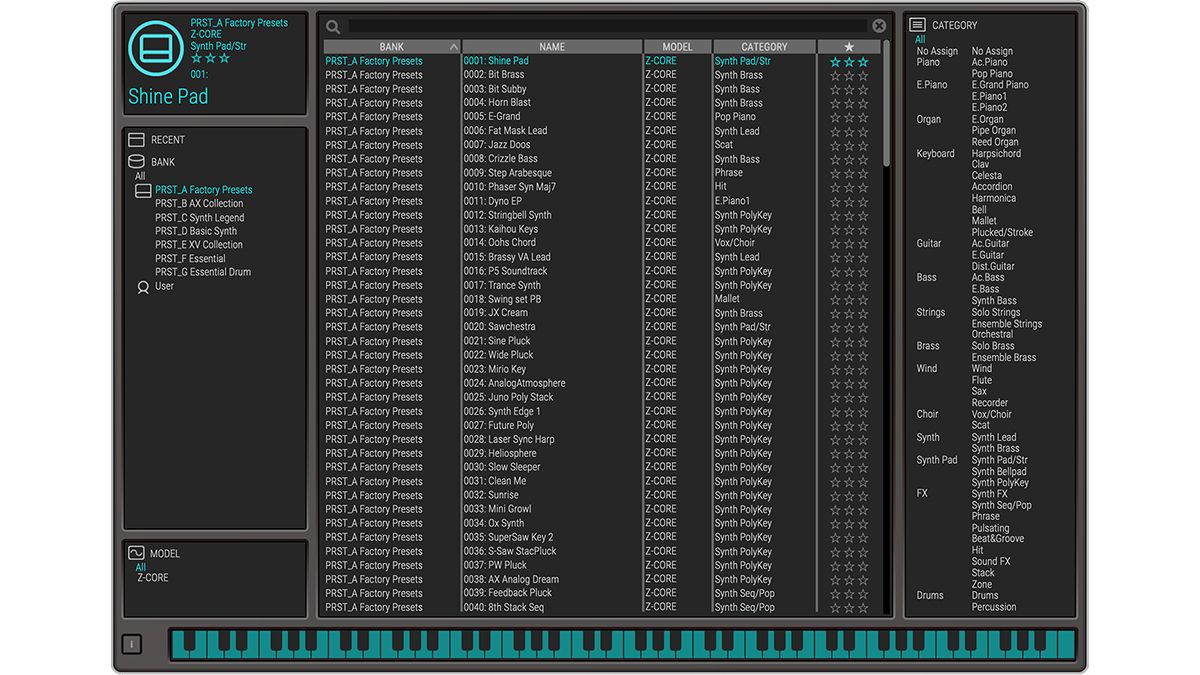
Task: Select preset 0009: Step Arabesque
Action: (x=507, y=173)
